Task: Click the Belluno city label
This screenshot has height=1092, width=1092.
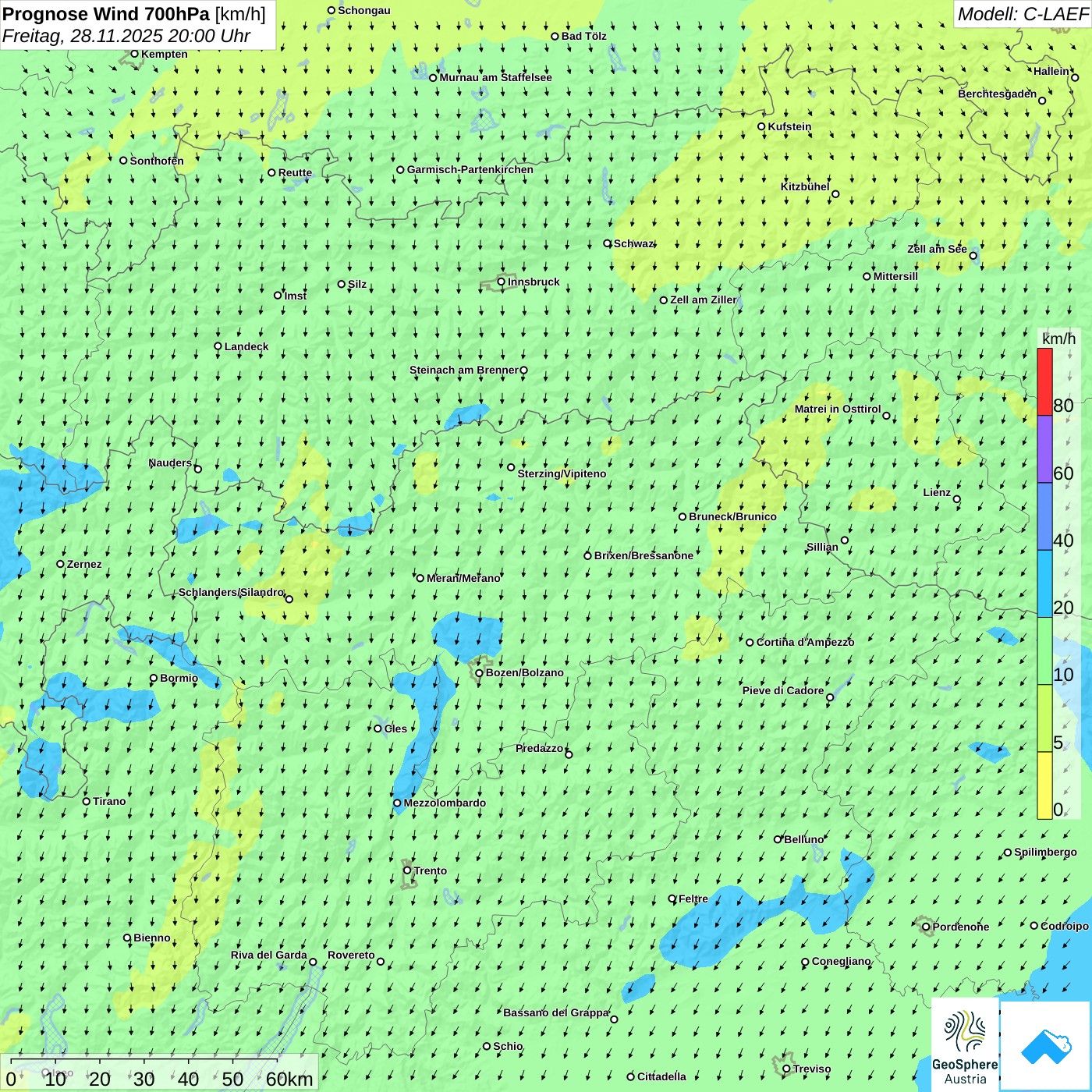Action: pyautogui.click(x=803, y=839)
